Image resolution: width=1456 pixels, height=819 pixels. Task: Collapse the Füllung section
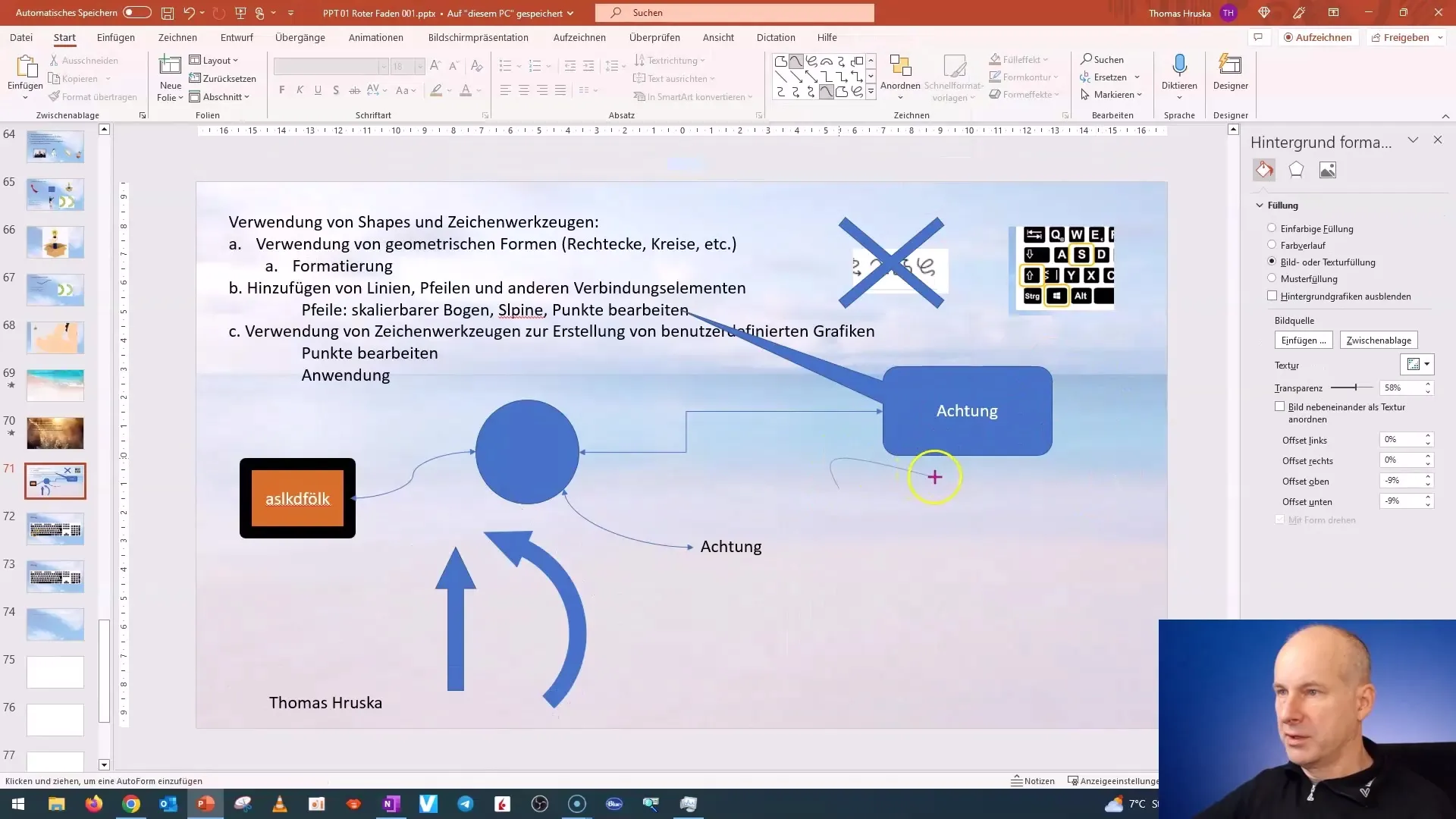pyautogui.click(x=1260, y=206)
